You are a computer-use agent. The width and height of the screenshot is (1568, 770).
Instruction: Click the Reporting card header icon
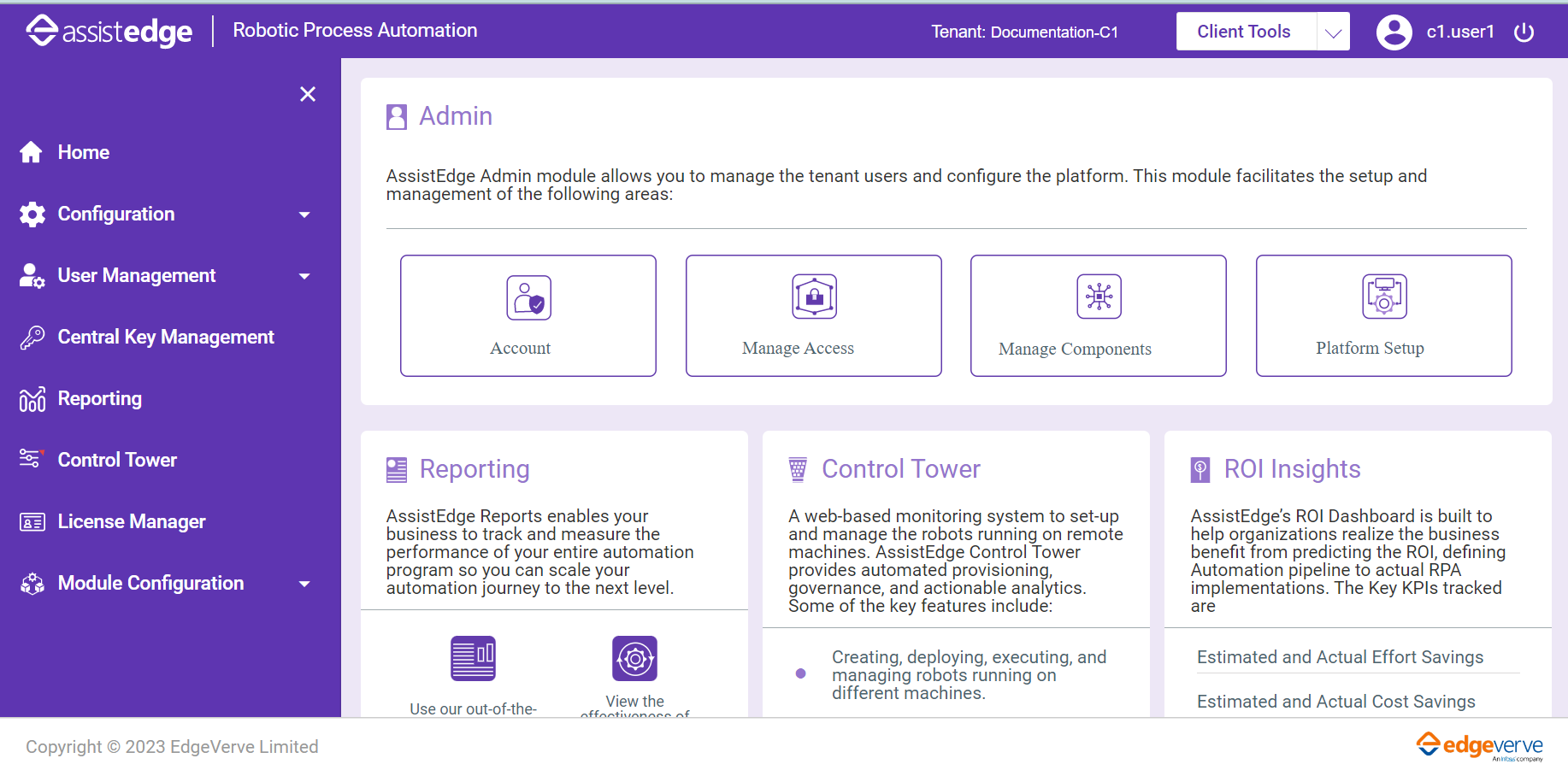(397, 470)
